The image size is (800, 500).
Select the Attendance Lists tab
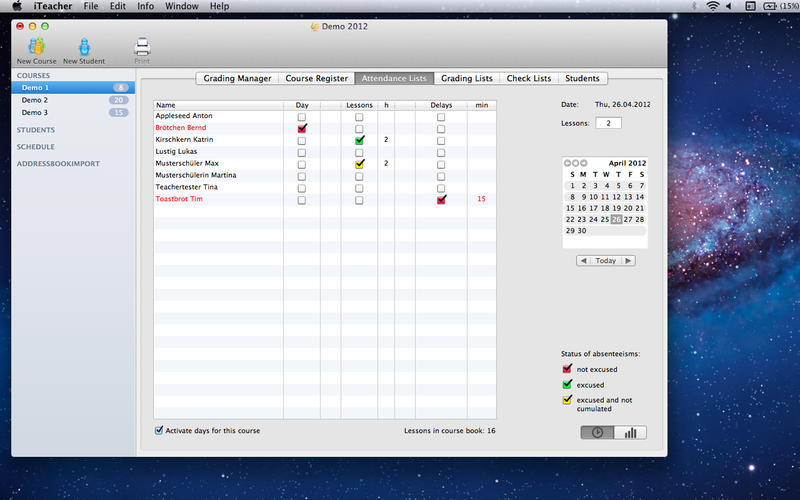[x=394, y=78]
